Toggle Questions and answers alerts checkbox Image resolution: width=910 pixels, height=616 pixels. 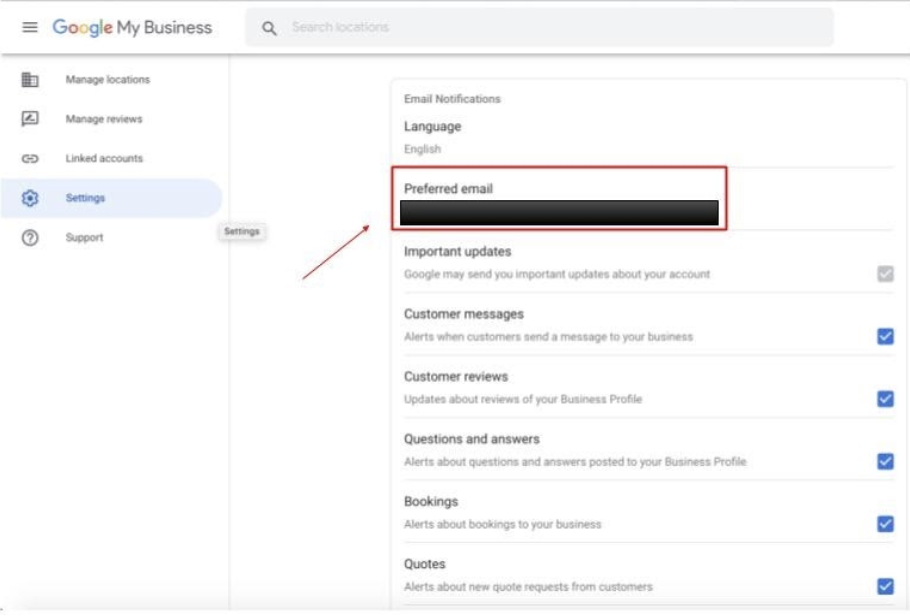885,462
